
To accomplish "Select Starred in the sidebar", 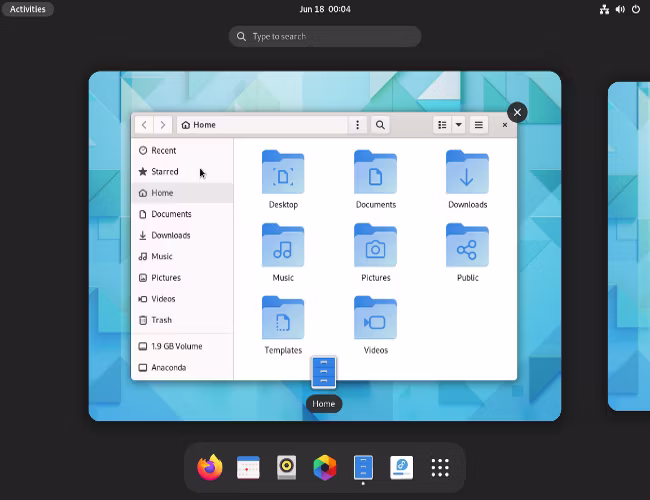I will [x=182, y=172].
